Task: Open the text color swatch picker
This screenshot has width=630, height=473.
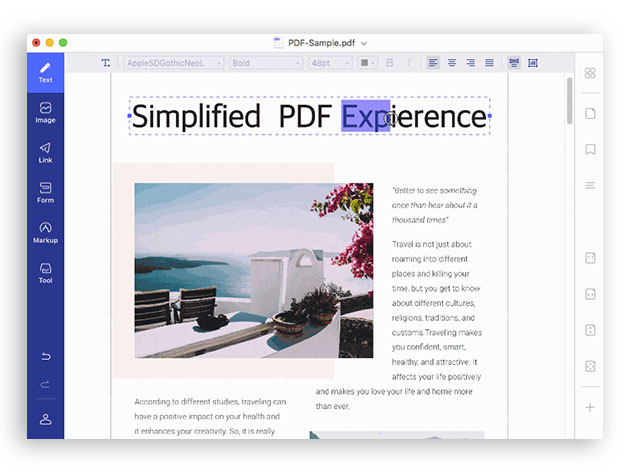Action: [x=367, y=63]
